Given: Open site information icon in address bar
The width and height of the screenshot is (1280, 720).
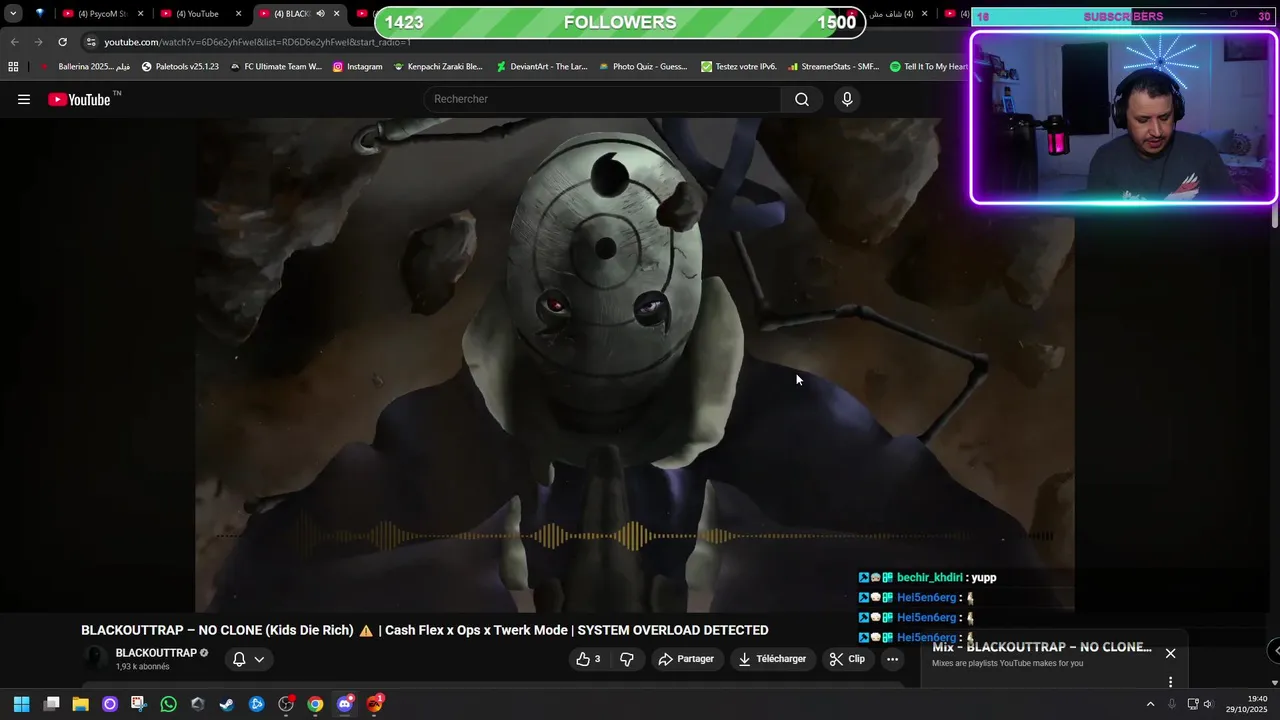Looking at the screenshot, I should coord(91,42).
